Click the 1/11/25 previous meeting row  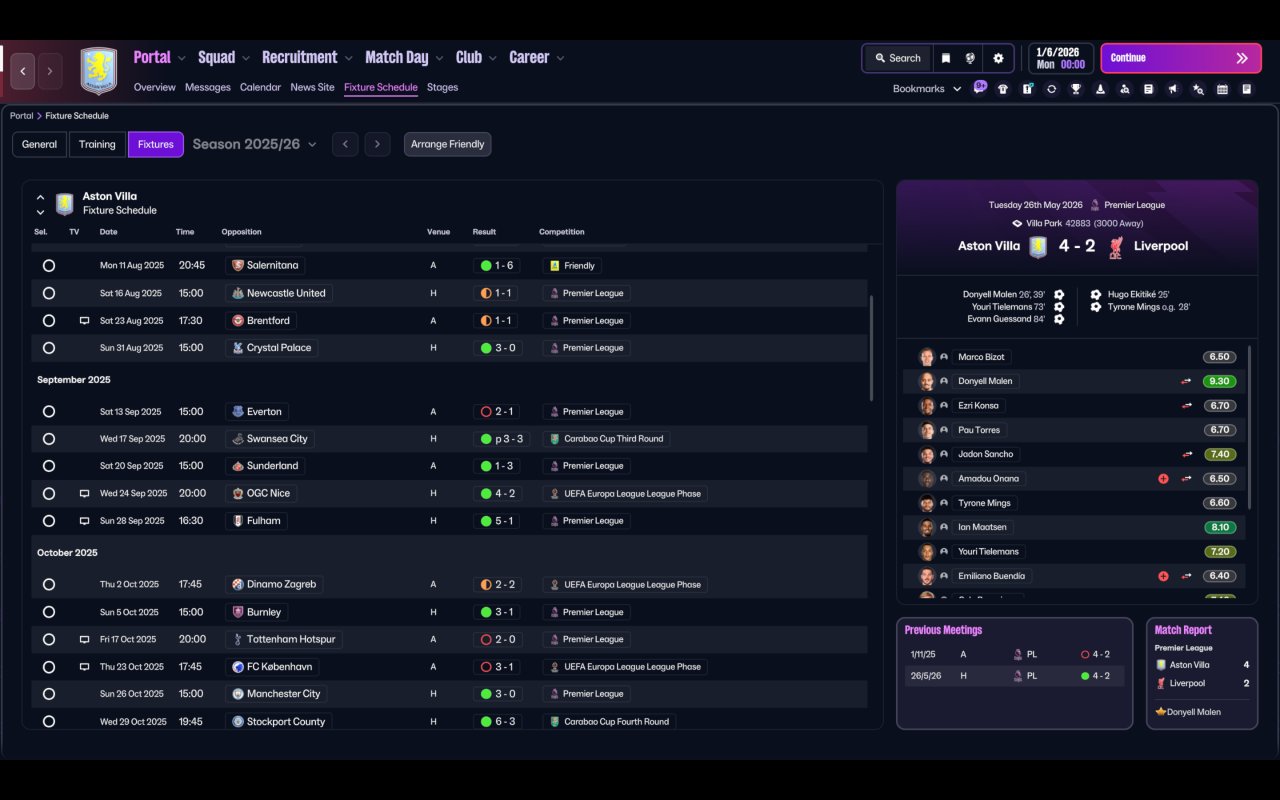coord(1015,655)
